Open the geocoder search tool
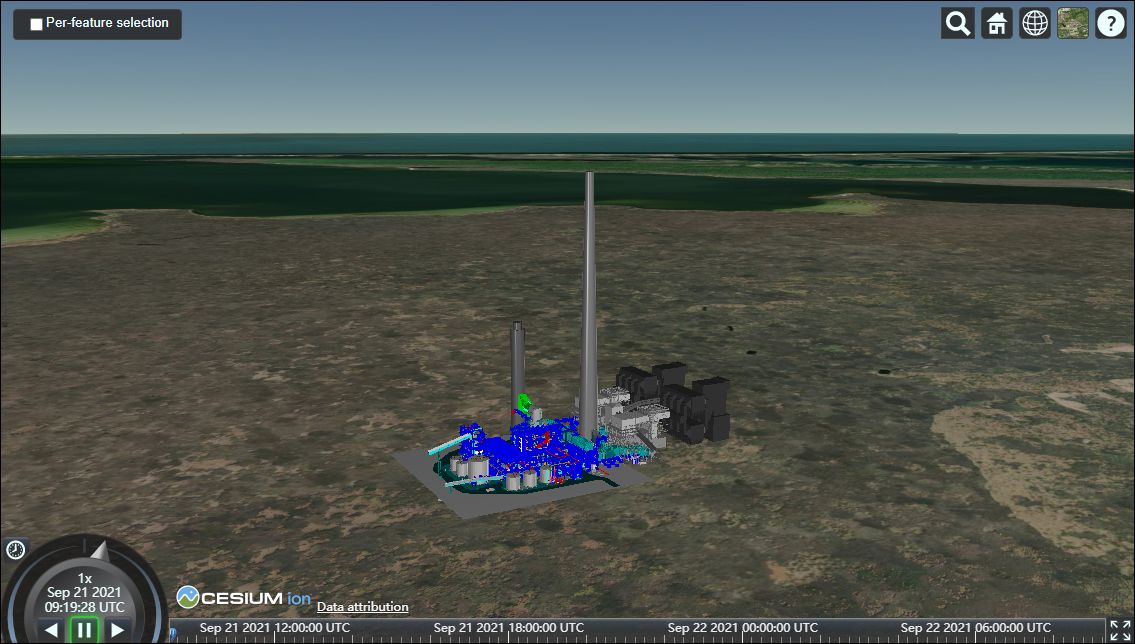The height and width of the screenshot is (644, 1135). [x=956, y=22]
